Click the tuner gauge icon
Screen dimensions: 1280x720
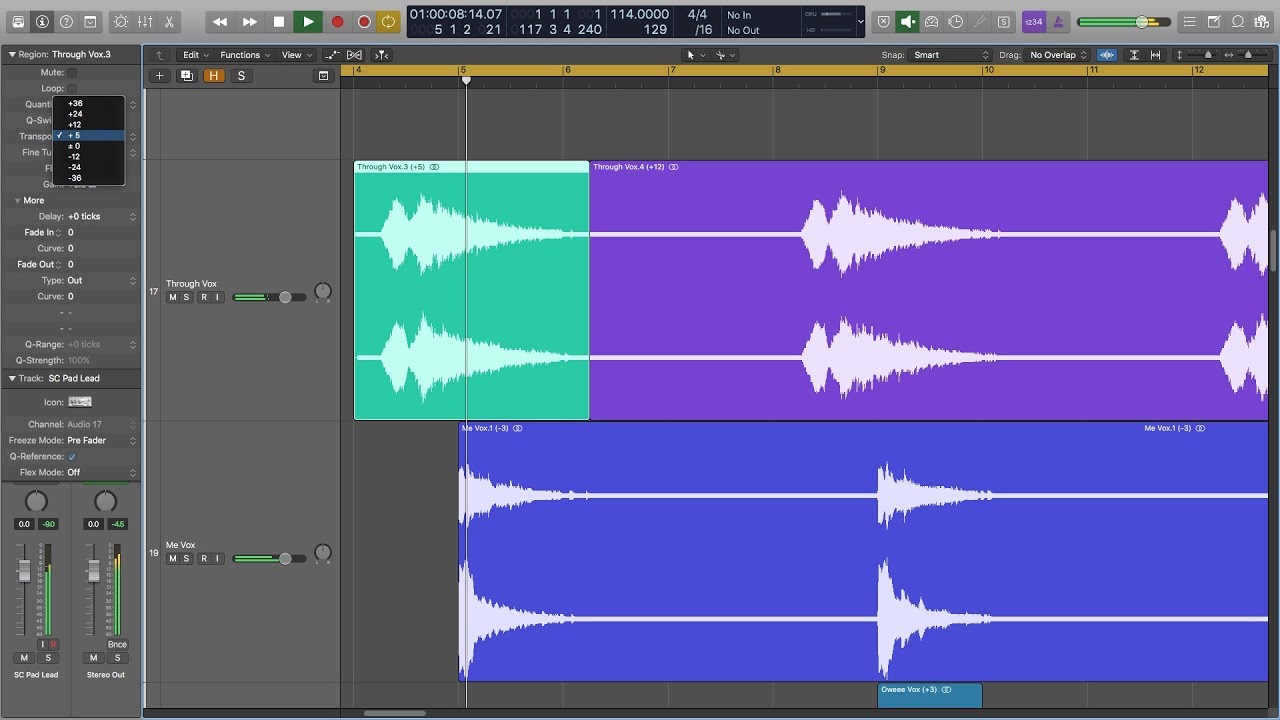(932, 21)
